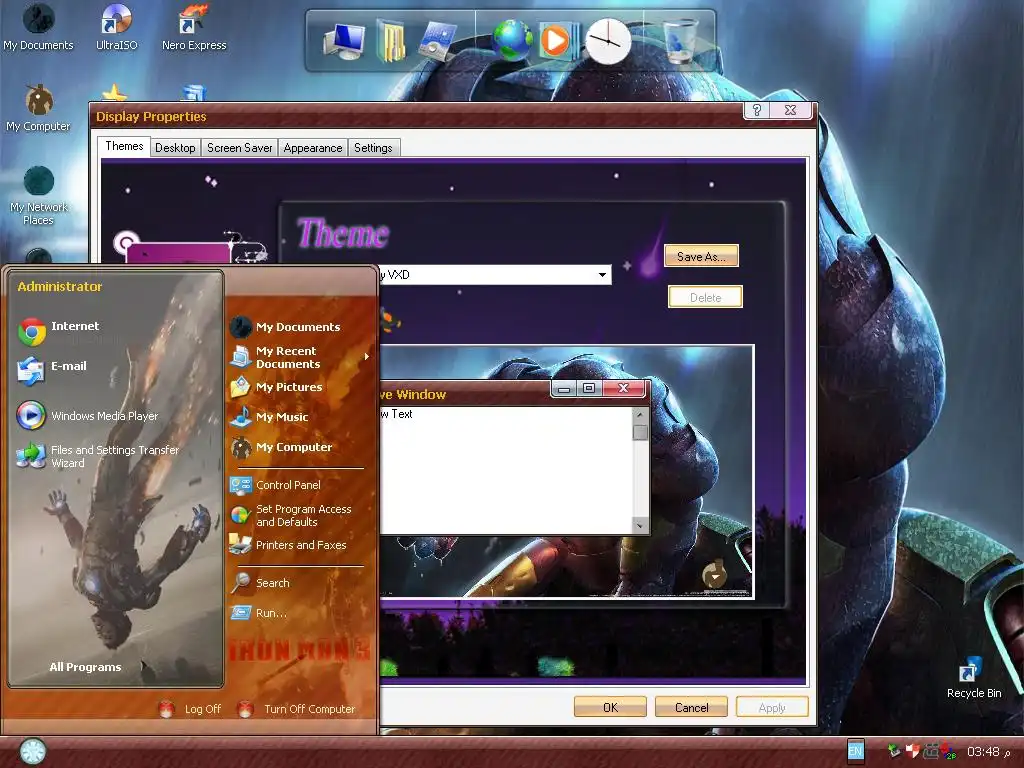The height and width of the screenshot is (768, 1024).
Task: Open Internet Chrome from Start menu
Action: tap(59, 331)
